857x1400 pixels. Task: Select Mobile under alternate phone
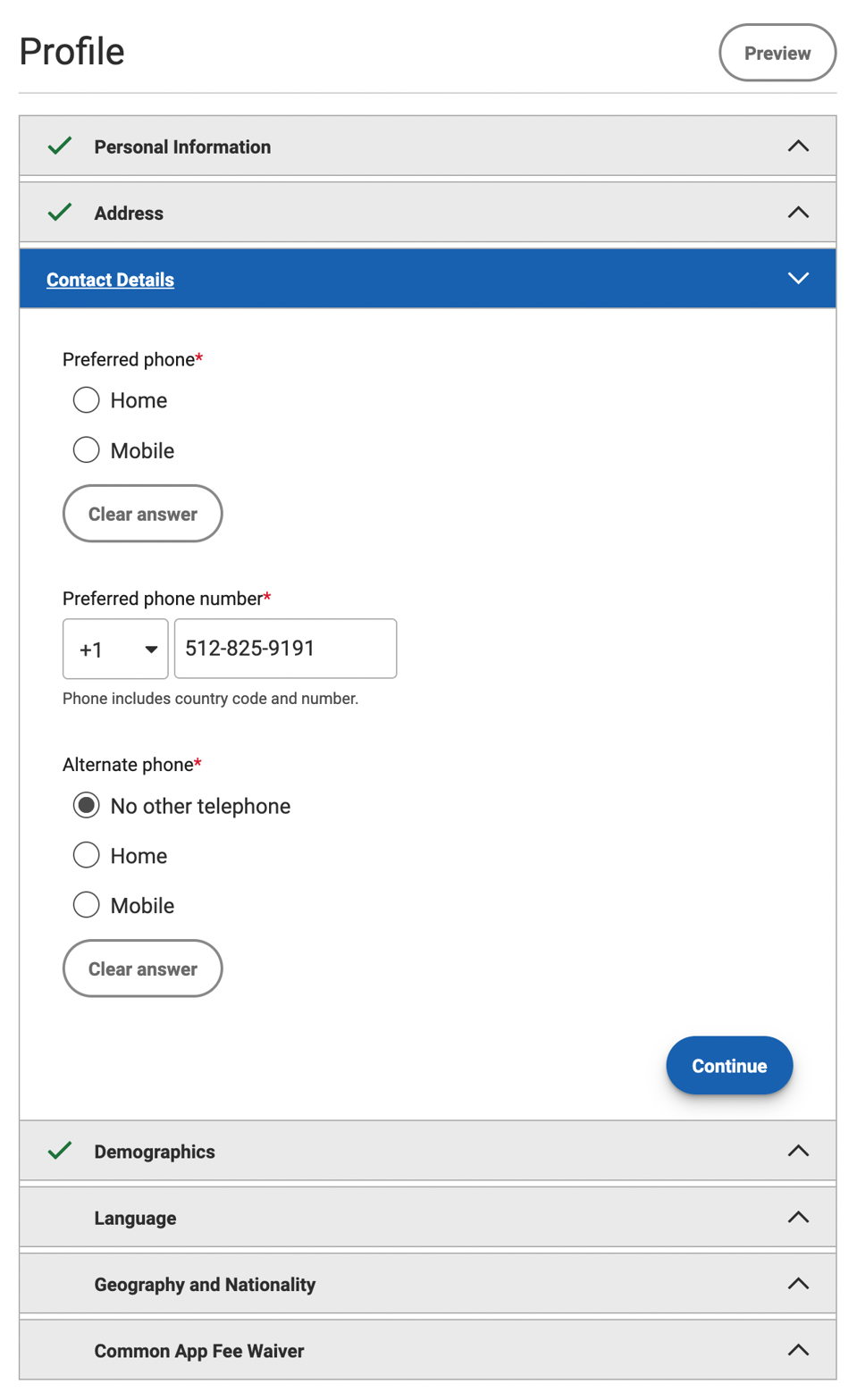(x=86, y=904)
